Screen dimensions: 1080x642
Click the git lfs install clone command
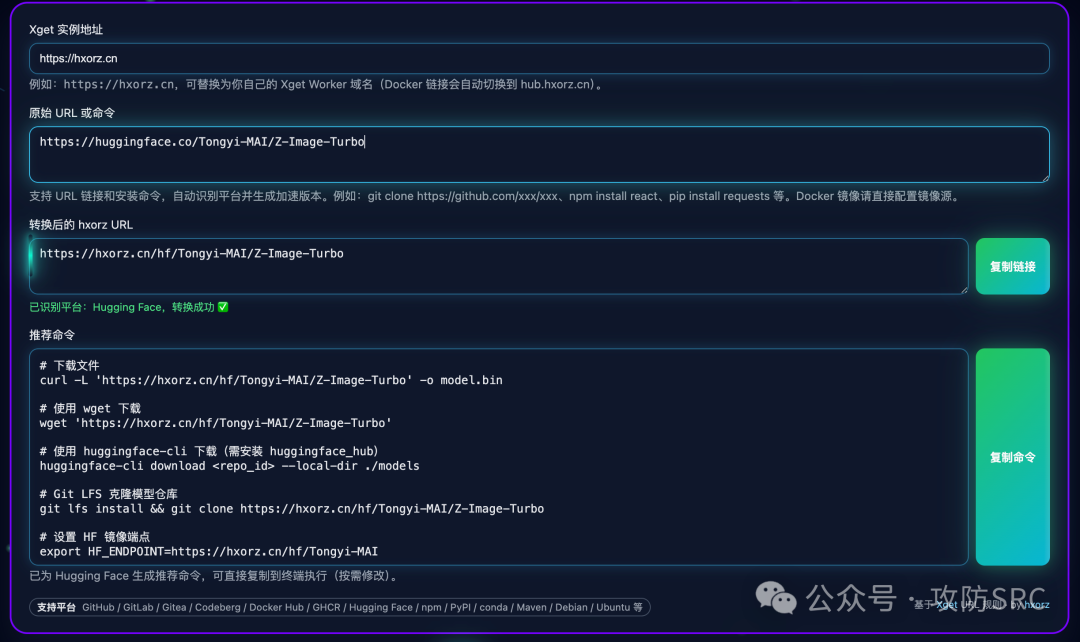[291, 509]
